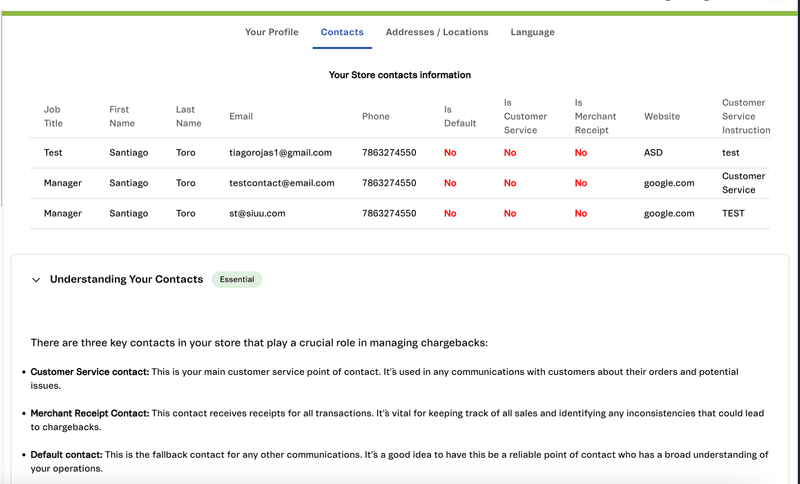Click Manager in the testcontact@email.com row
The width and height of the screenshot is (800, 484).
pyautogui.click(x=63, y=183)
